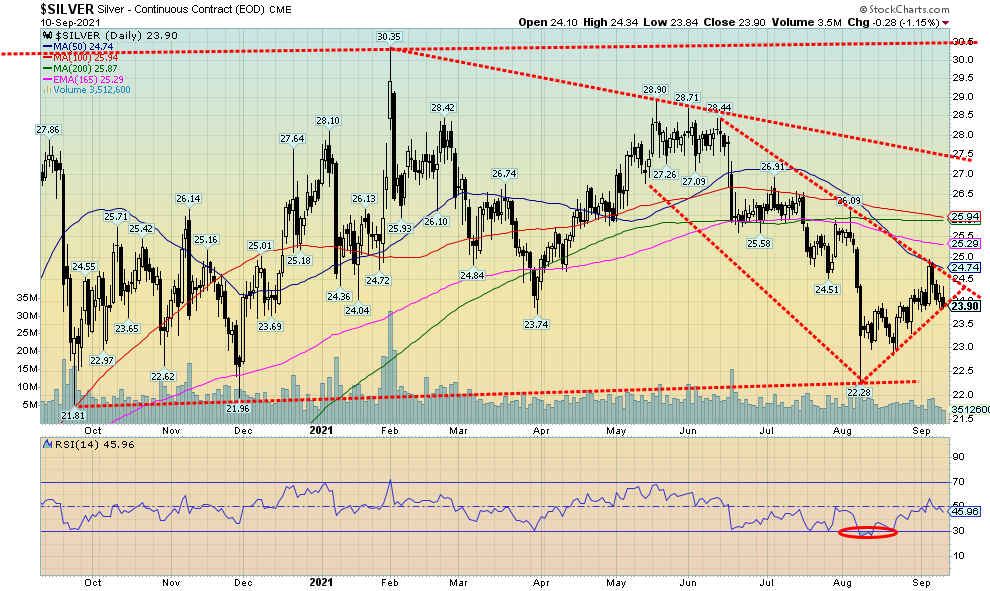This screenshot has width=990, height=591.
Task: Click the 22.28 August low label
Action: [x=859, y=393]
